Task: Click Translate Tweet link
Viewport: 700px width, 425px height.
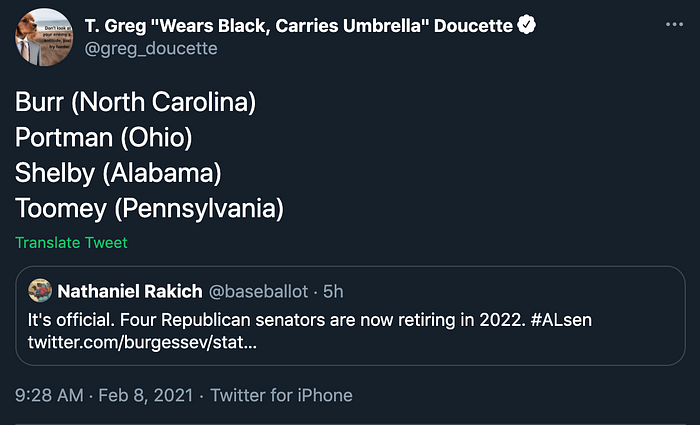Action: coord(71,242)
